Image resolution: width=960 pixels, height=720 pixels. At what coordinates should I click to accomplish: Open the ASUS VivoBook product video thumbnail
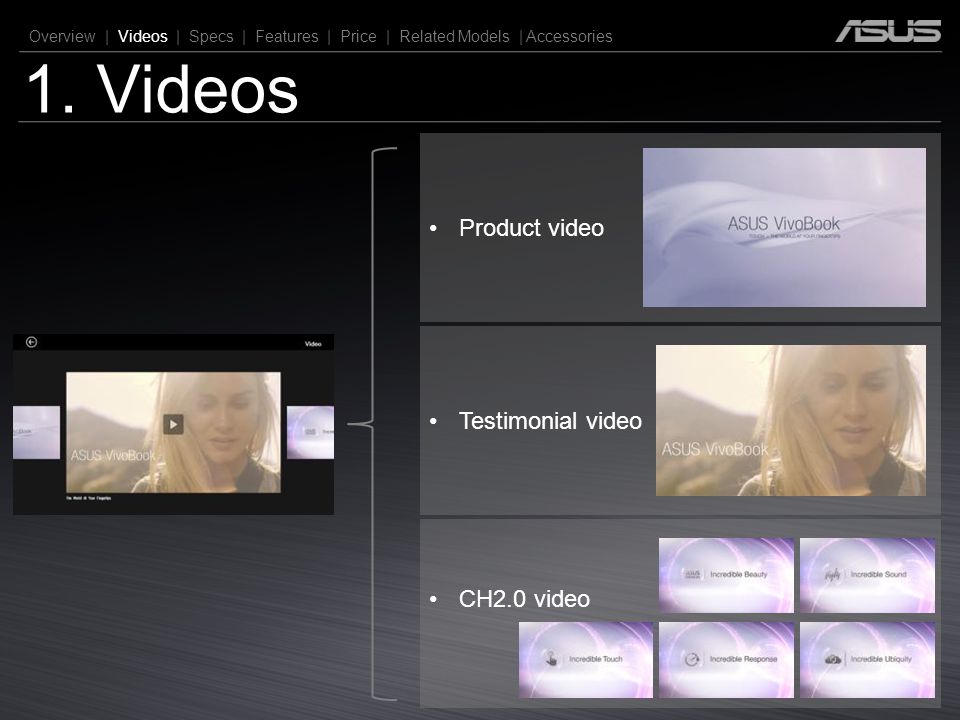(x=784, y=227)
